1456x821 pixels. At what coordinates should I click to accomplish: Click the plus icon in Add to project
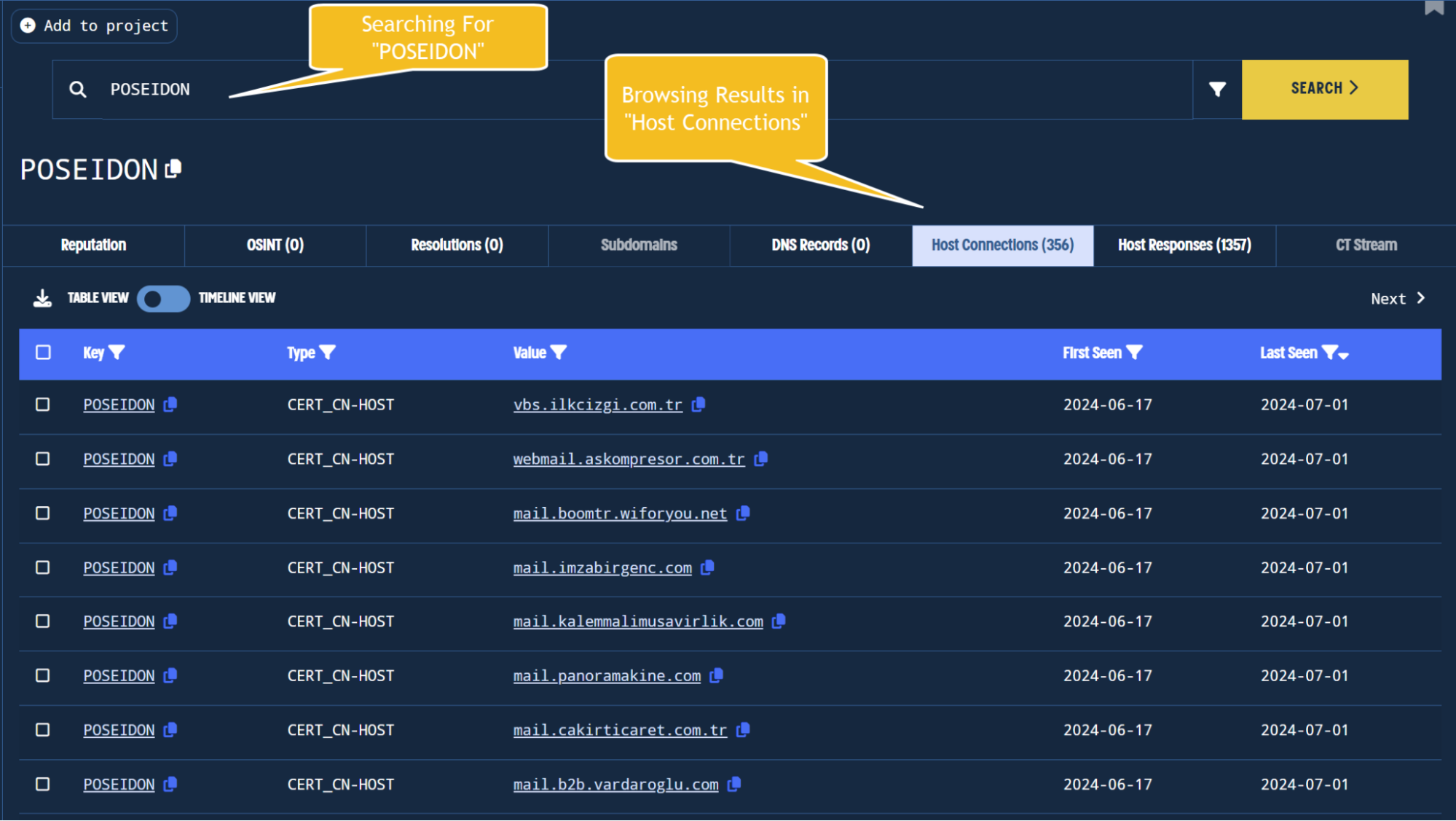[28, 25]
